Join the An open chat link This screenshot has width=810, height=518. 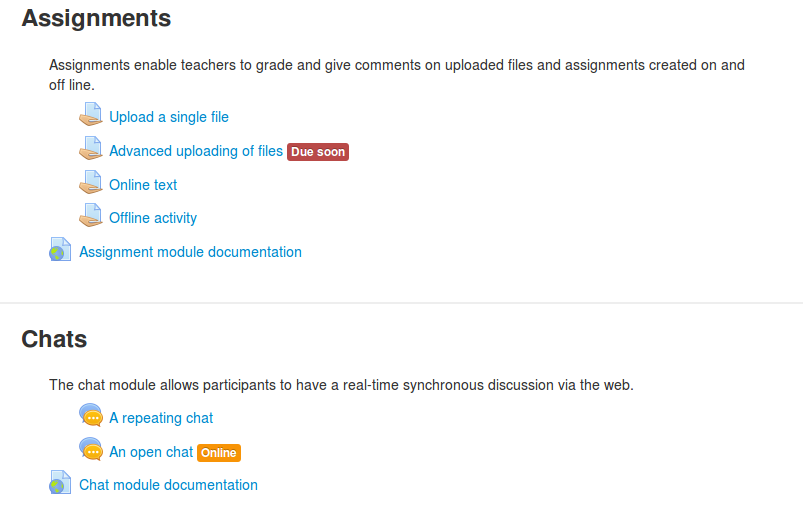[x=151, y=452]
